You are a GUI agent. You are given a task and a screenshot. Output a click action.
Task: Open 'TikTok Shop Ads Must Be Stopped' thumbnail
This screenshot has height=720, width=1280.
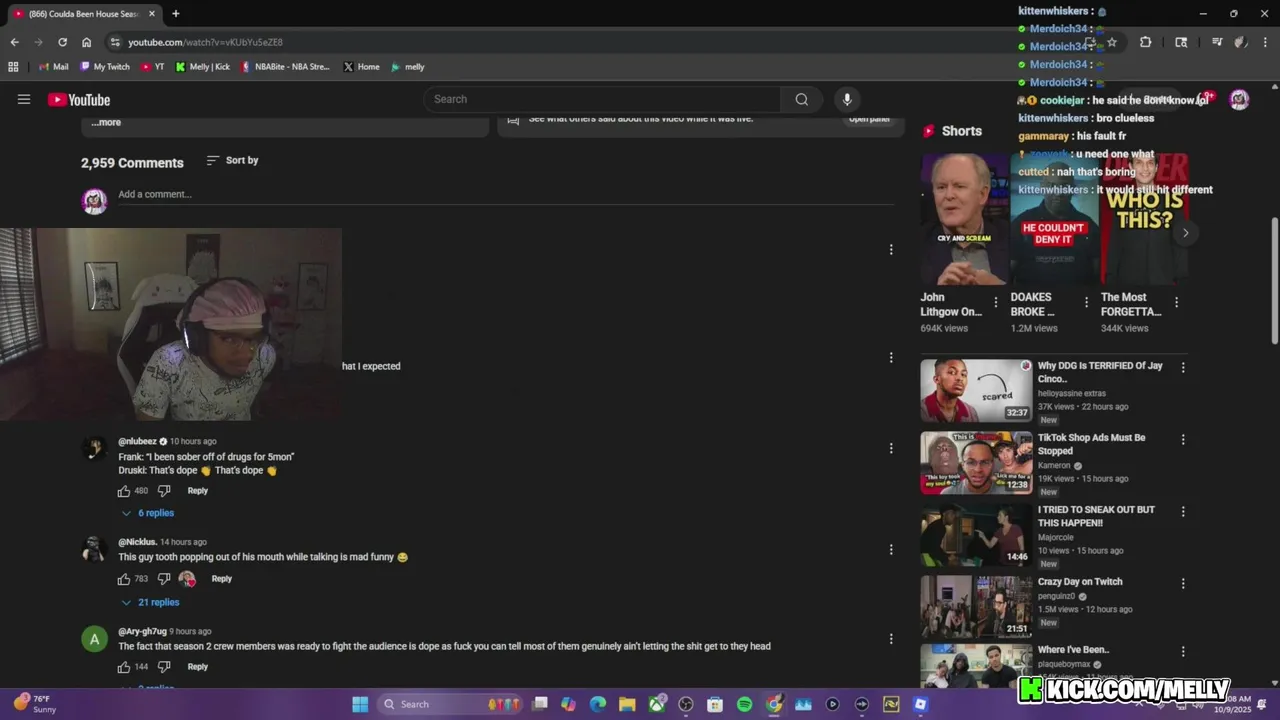976,462
